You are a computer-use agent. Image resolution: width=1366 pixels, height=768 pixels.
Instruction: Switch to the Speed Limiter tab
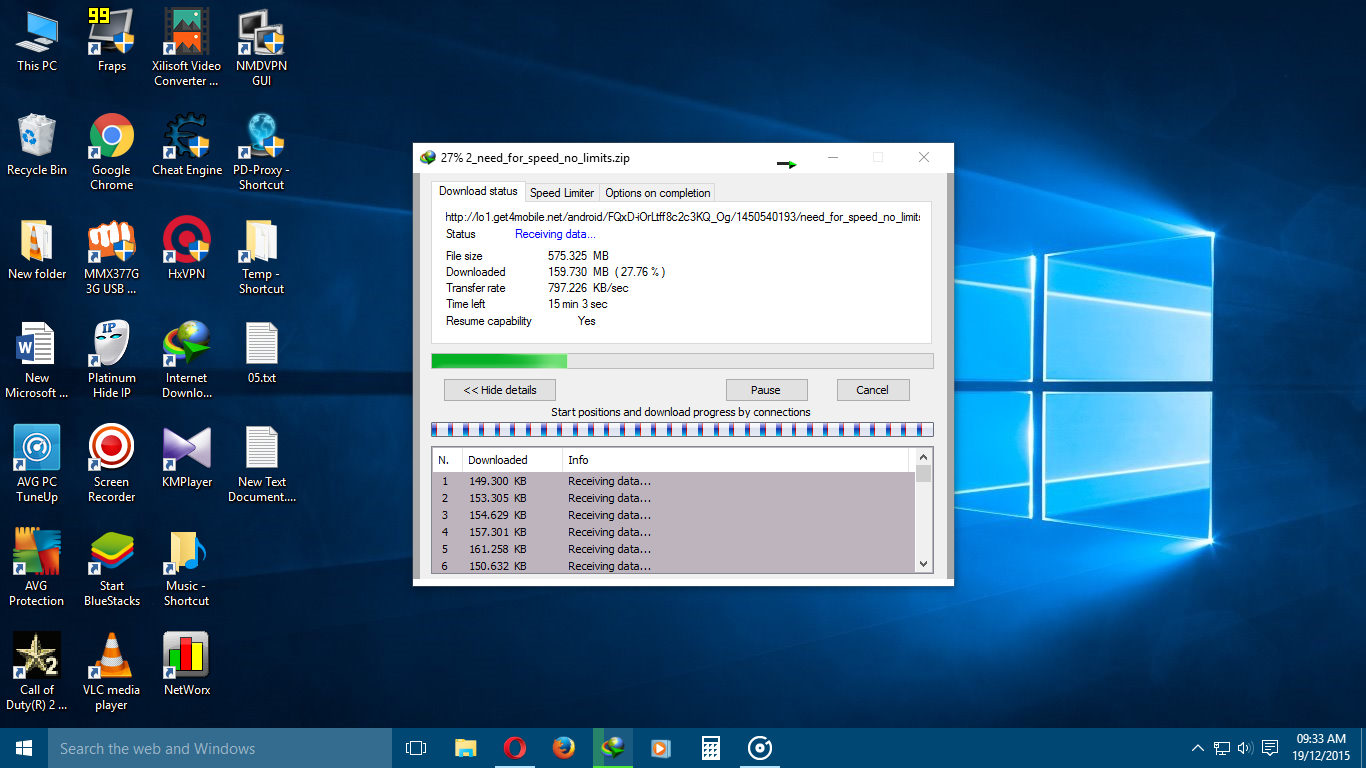[x=562, y=193]
